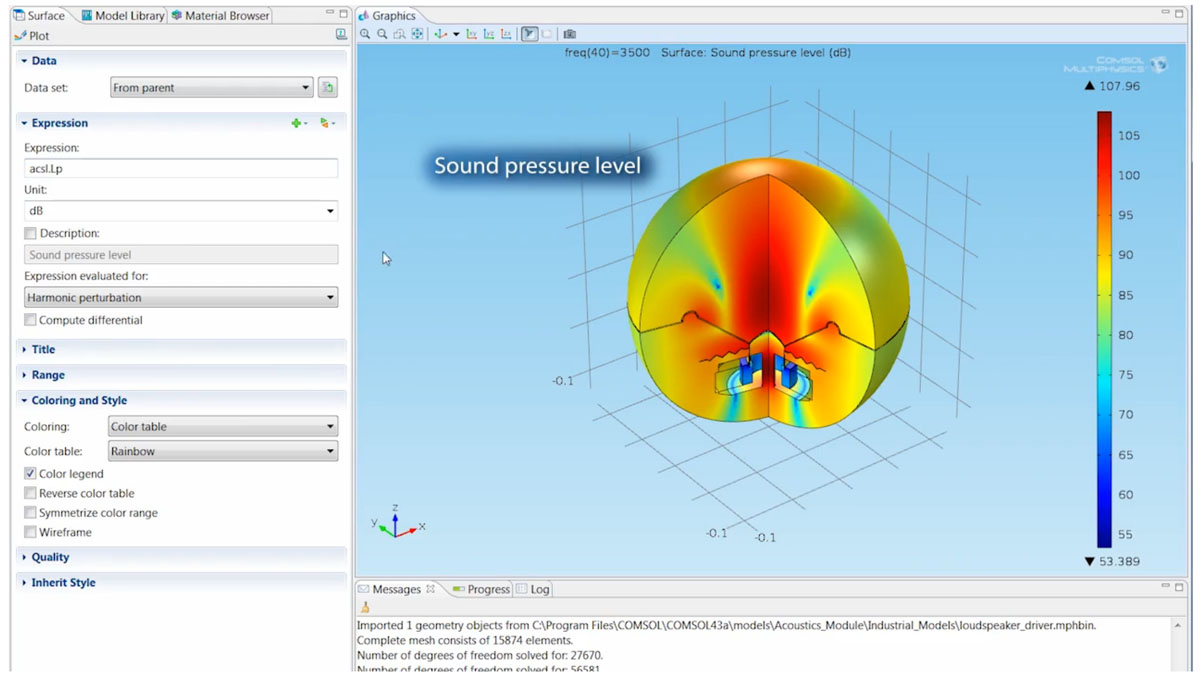Disable the Color legend checkbox
The height and width of the screenshot is (673, 1200).
30,473
